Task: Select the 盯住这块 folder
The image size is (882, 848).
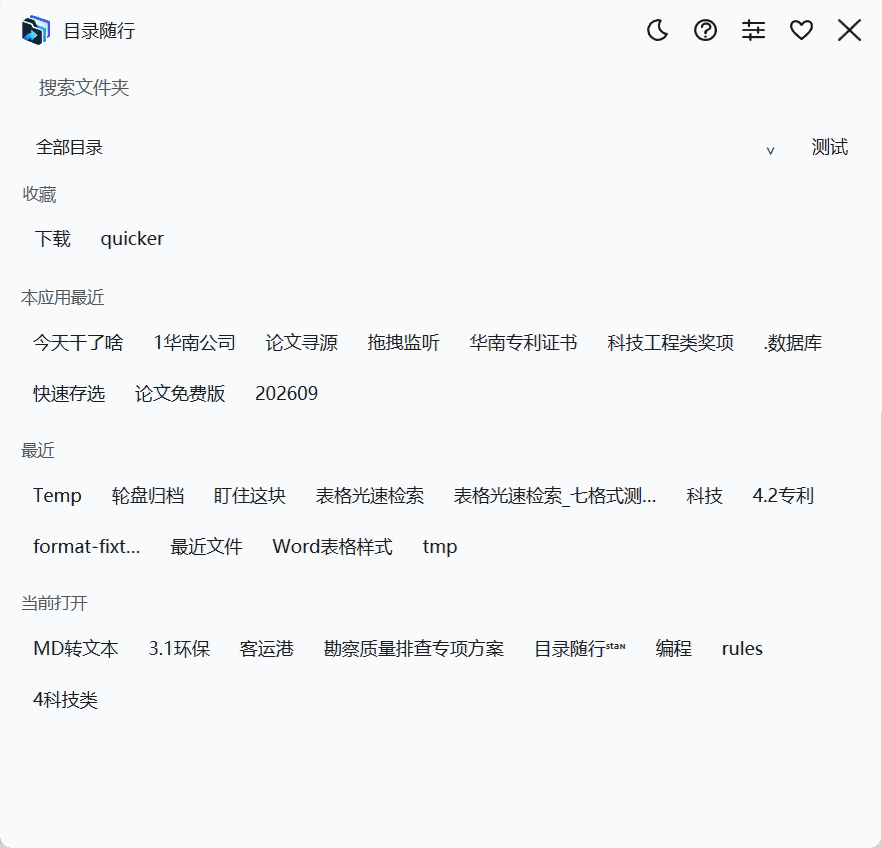Action: click(x=250, y=496)
